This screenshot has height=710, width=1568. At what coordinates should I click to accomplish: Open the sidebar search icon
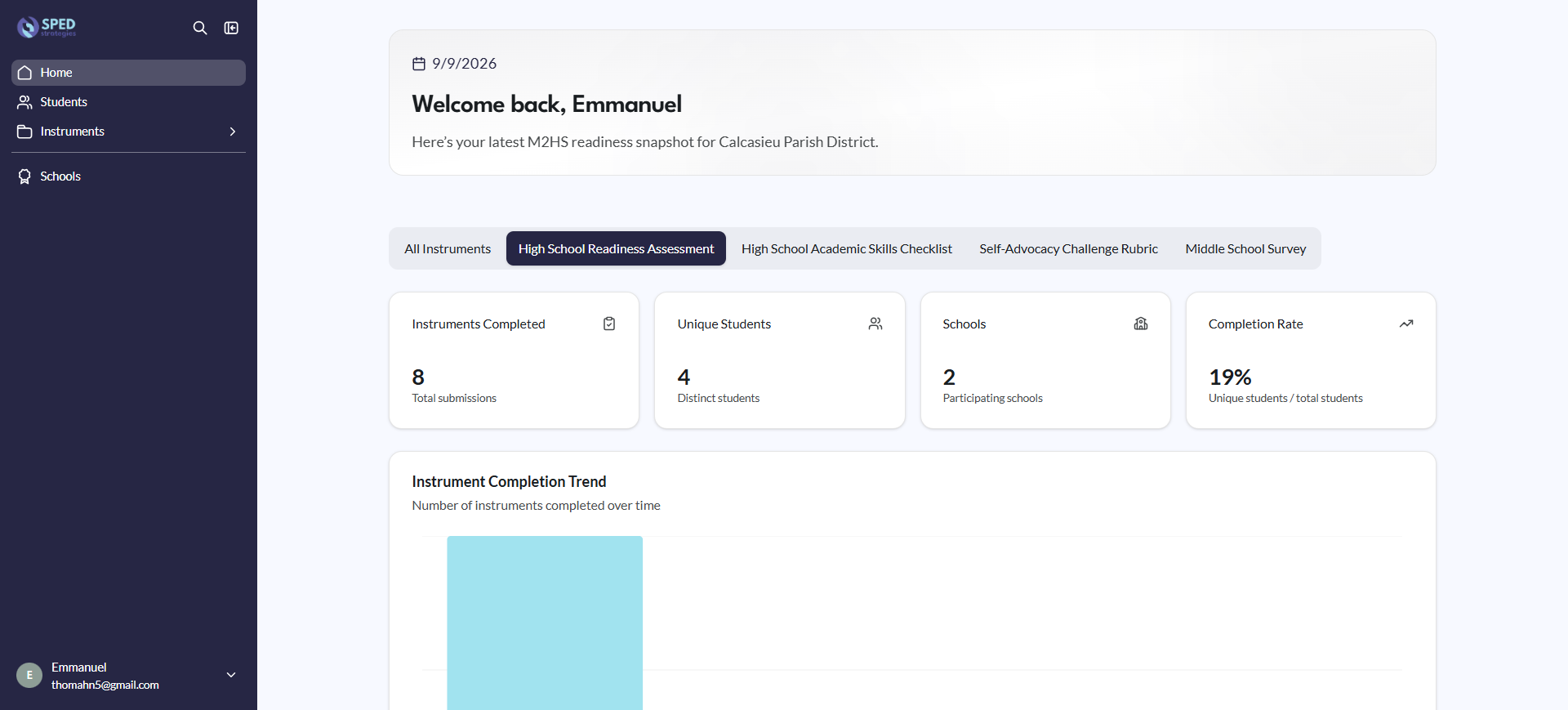pos(200,28)
